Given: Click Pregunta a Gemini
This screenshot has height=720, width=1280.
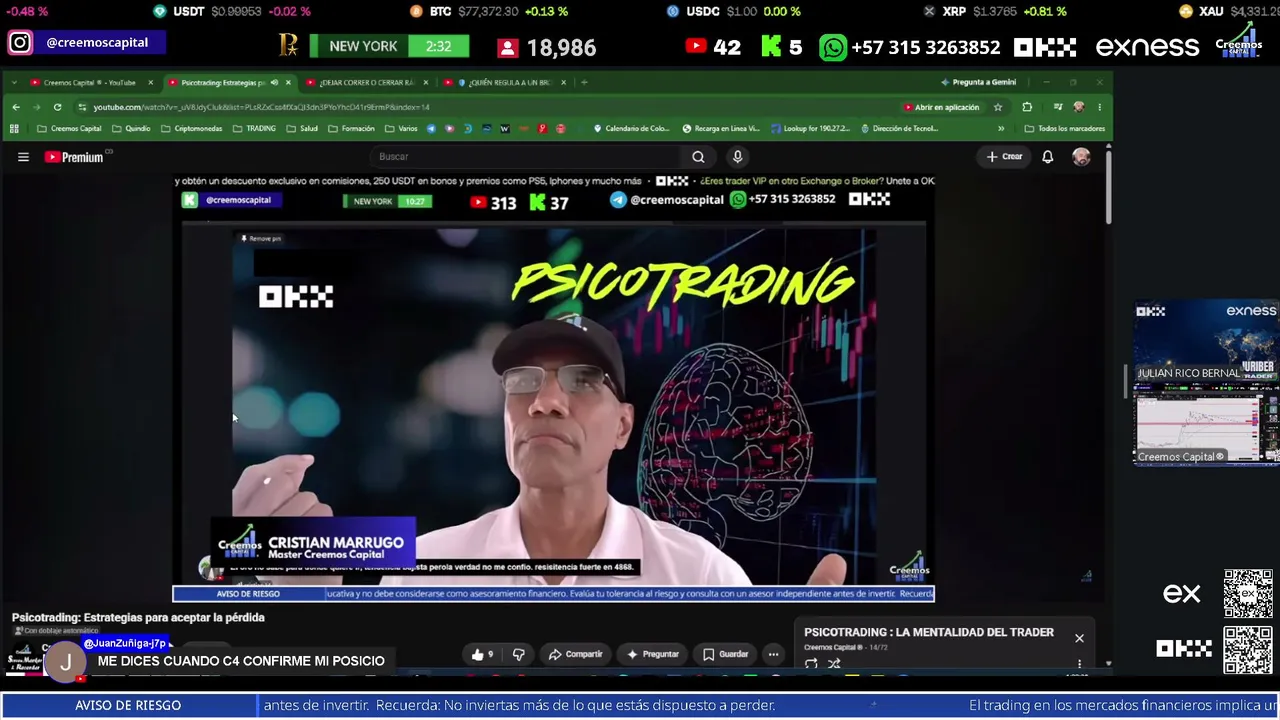Looking at the screenshot, I should (978, 82).
